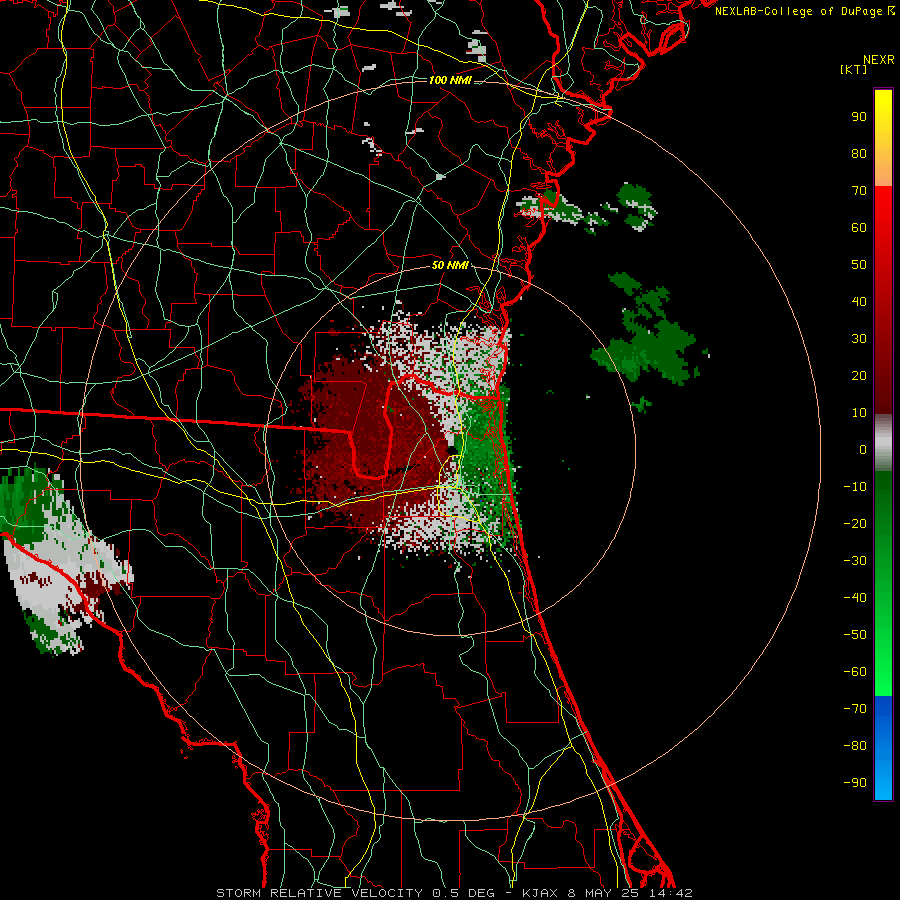Select the 40 value on the velocity scale
Image resolution: width=900 pixels, height=900 pixels.
(859, 301)
